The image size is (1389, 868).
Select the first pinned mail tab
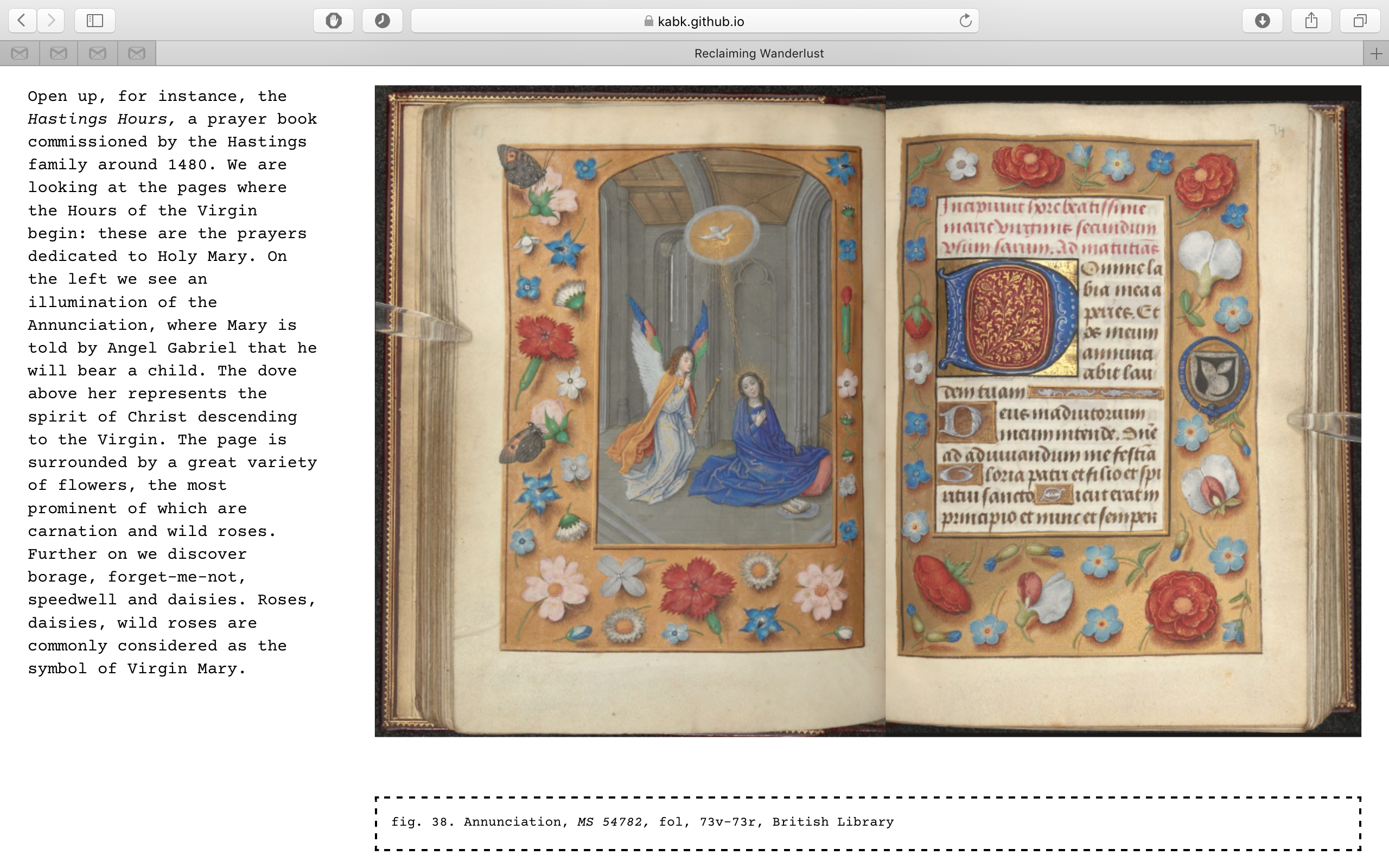click(x=20, y=53)
